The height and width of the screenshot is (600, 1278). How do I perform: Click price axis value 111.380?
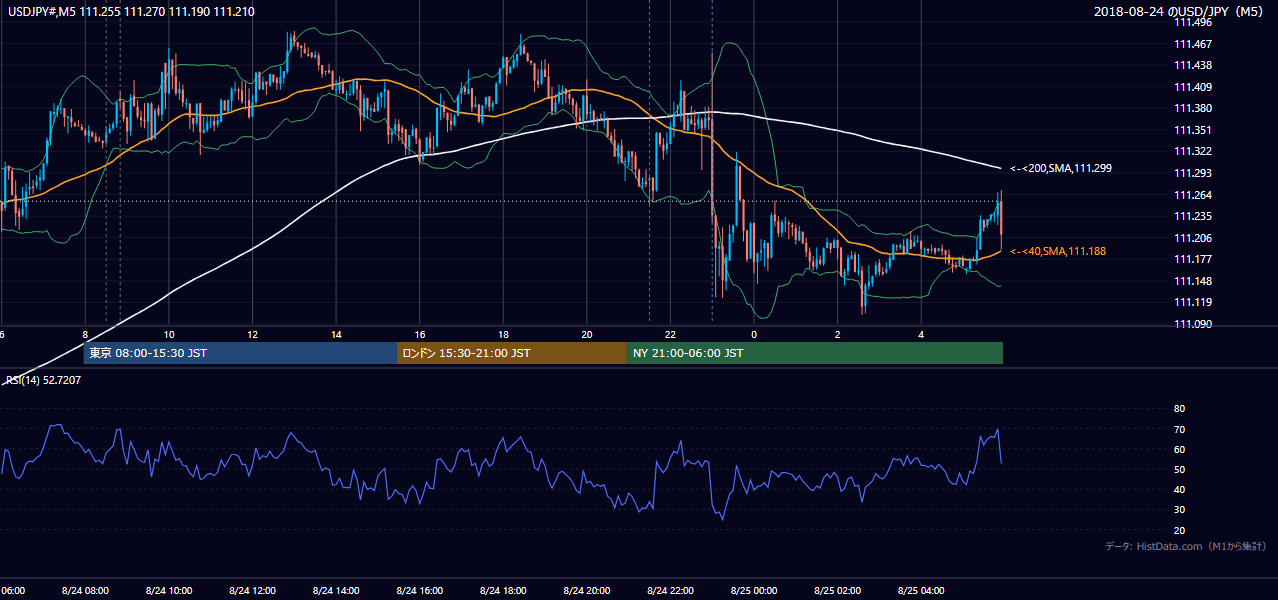[x=1194, y=108]
